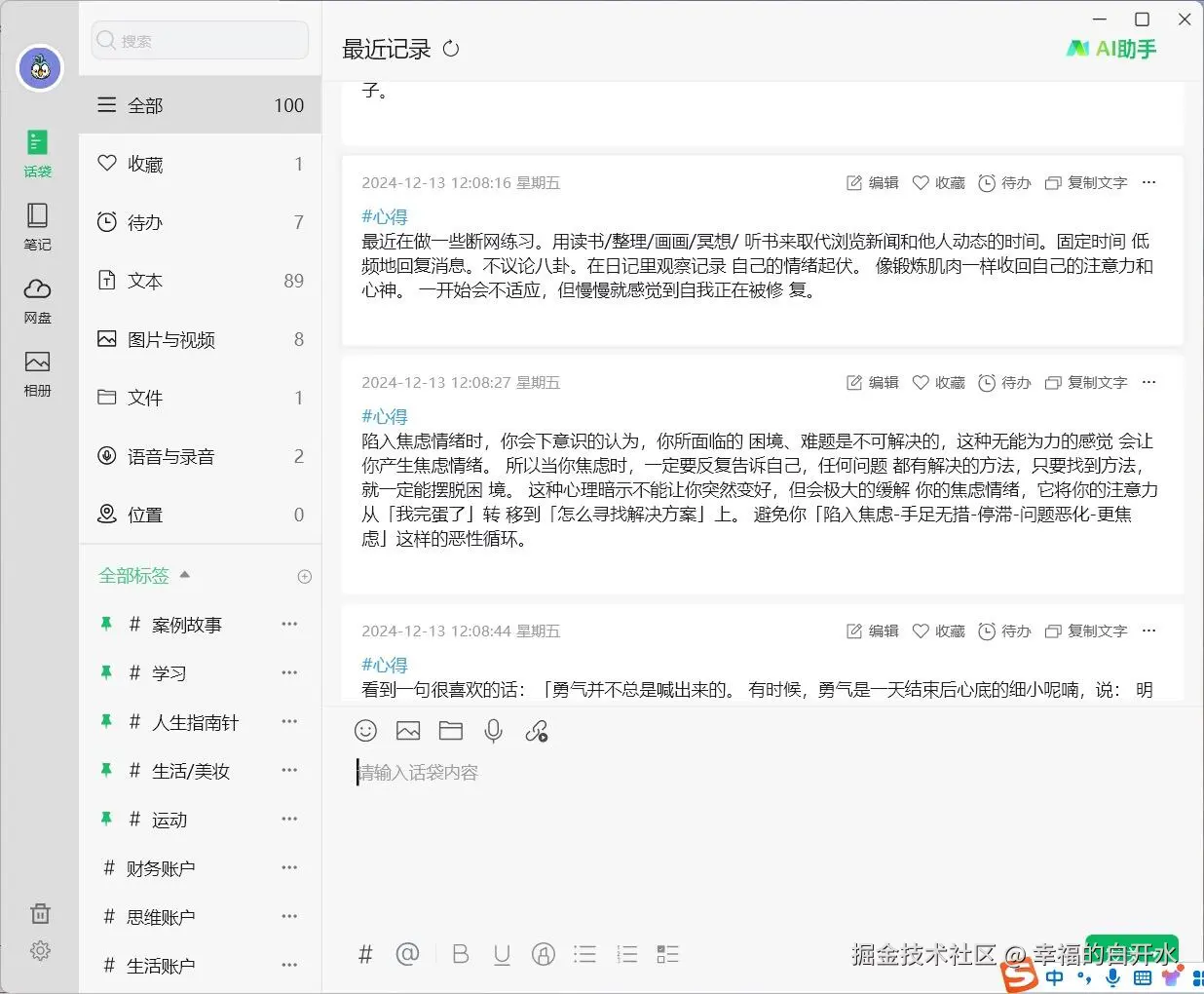Select the 收藏 category
This screenshot has width=1204, height=994.
click(x=200, y=164)
